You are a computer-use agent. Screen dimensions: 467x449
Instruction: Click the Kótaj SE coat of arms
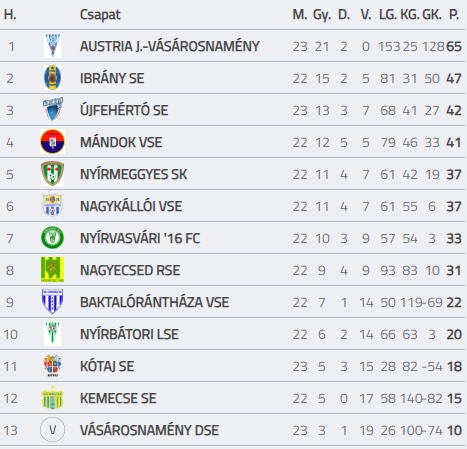coord(52,366)
